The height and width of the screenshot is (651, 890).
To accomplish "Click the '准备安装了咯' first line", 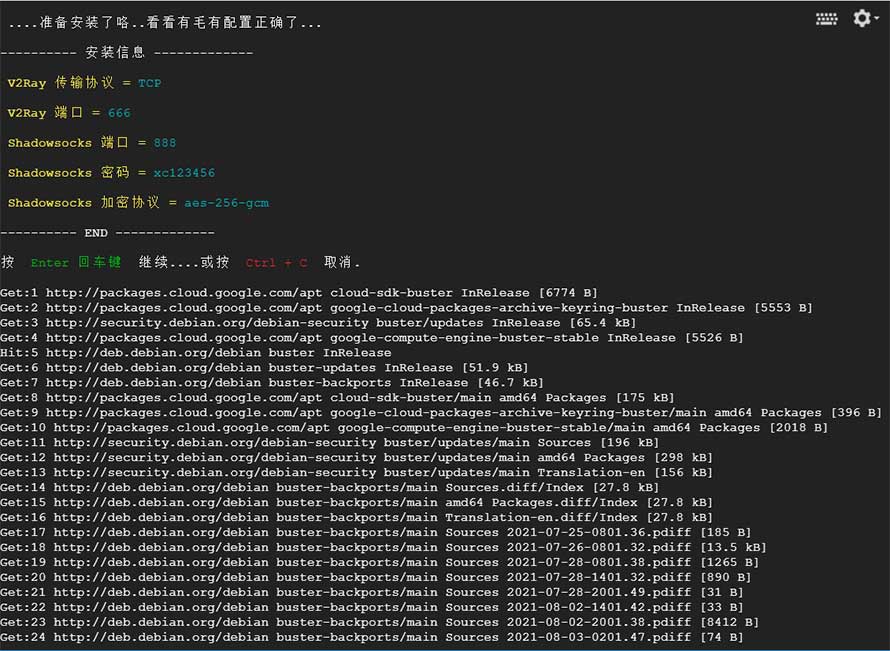I will pyautogui.click(x=165, y=23).
